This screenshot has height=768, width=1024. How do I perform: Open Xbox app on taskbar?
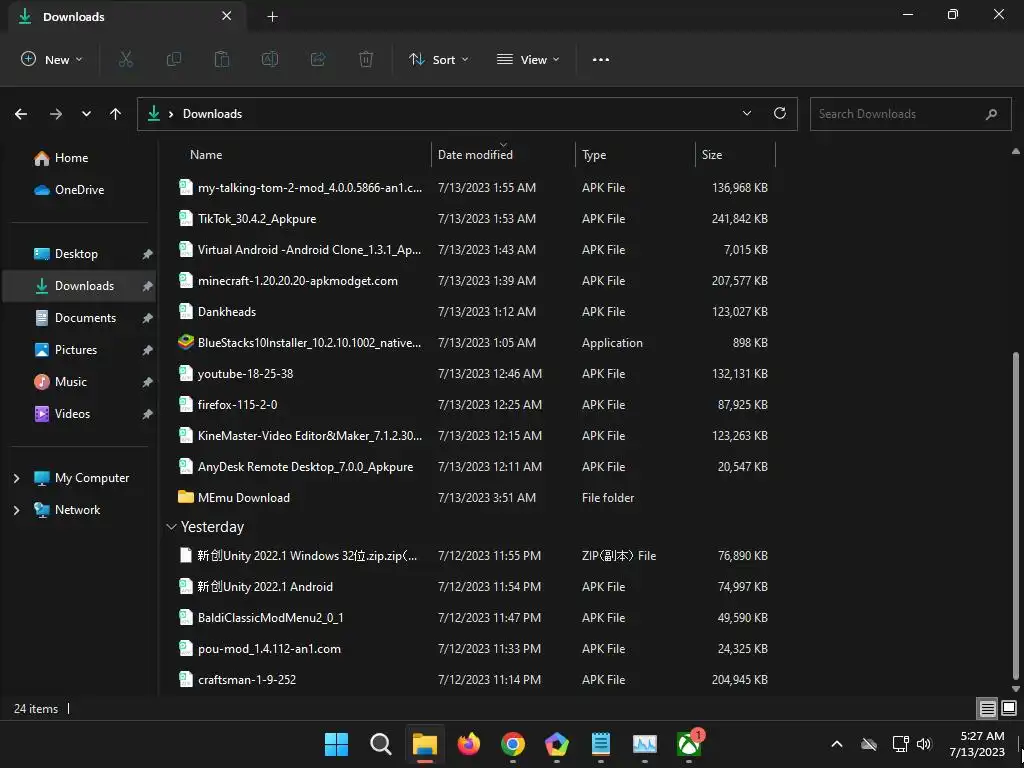point(689,744)
